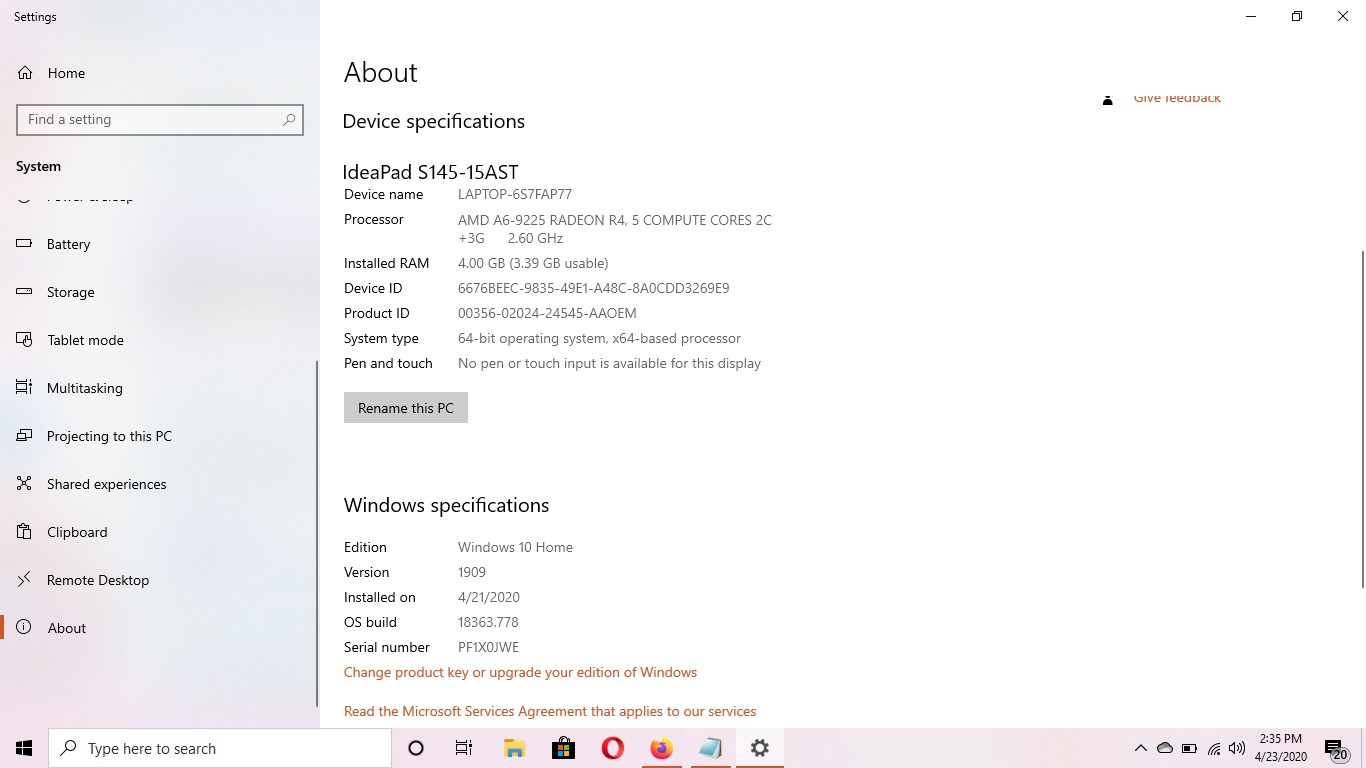Click the Windows 10 Home edition text
1366x768 pixels.
(x=515, y=547)
